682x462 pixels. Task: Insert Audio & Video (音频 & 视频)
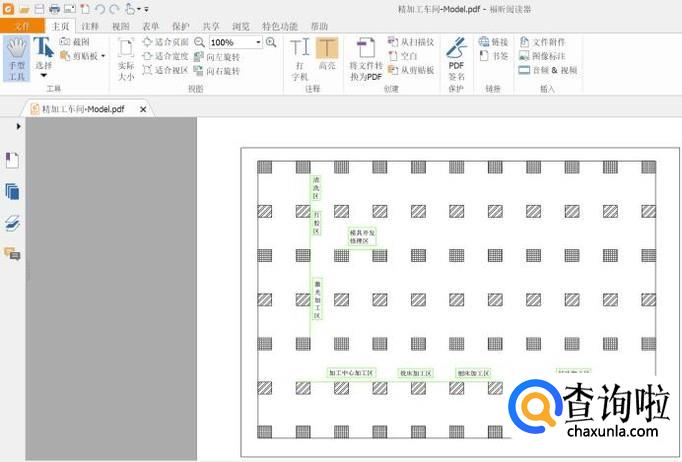(x=548, y=70)
